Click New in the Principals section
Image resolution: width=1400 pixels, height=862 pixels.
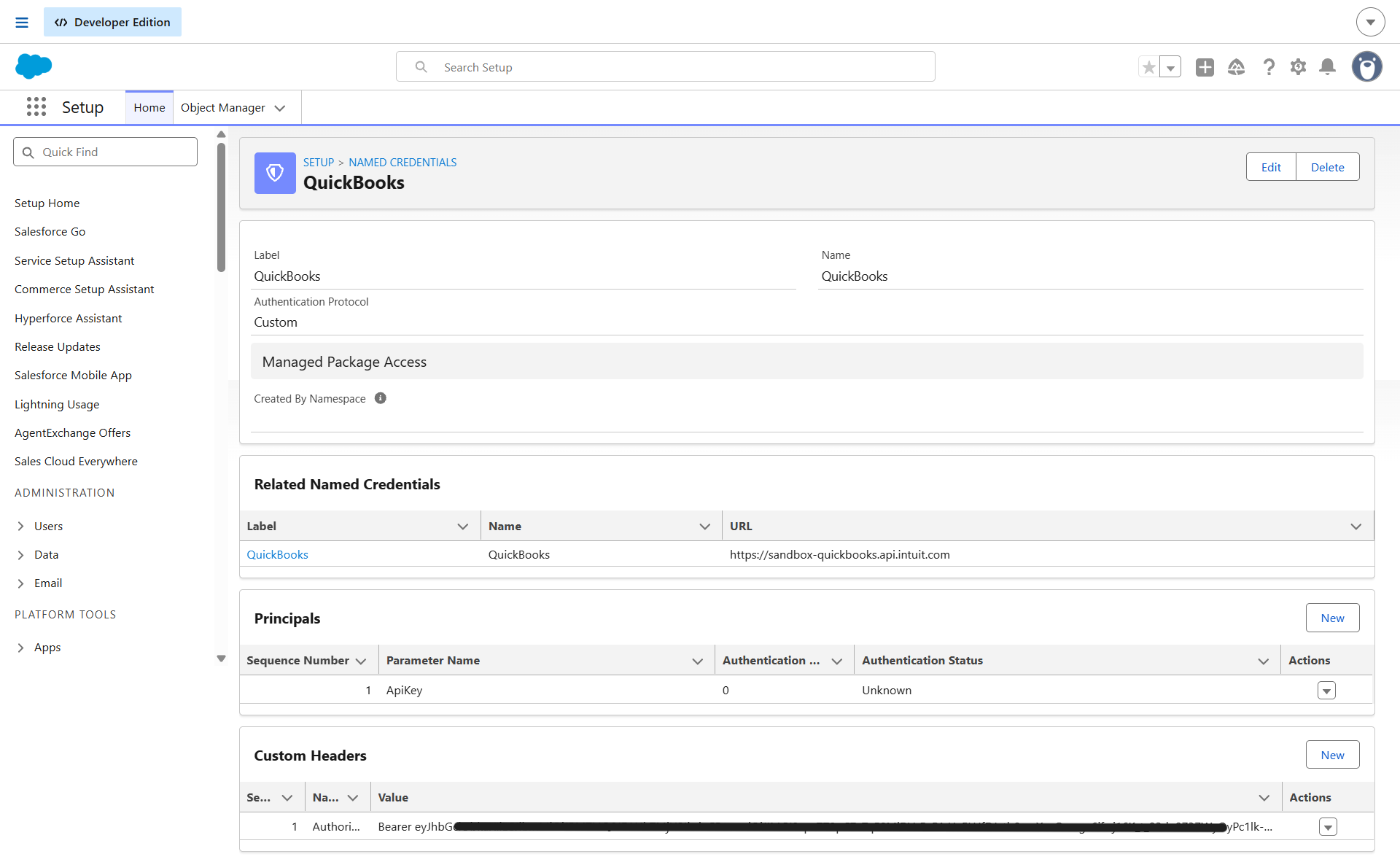pos(1332,618)
